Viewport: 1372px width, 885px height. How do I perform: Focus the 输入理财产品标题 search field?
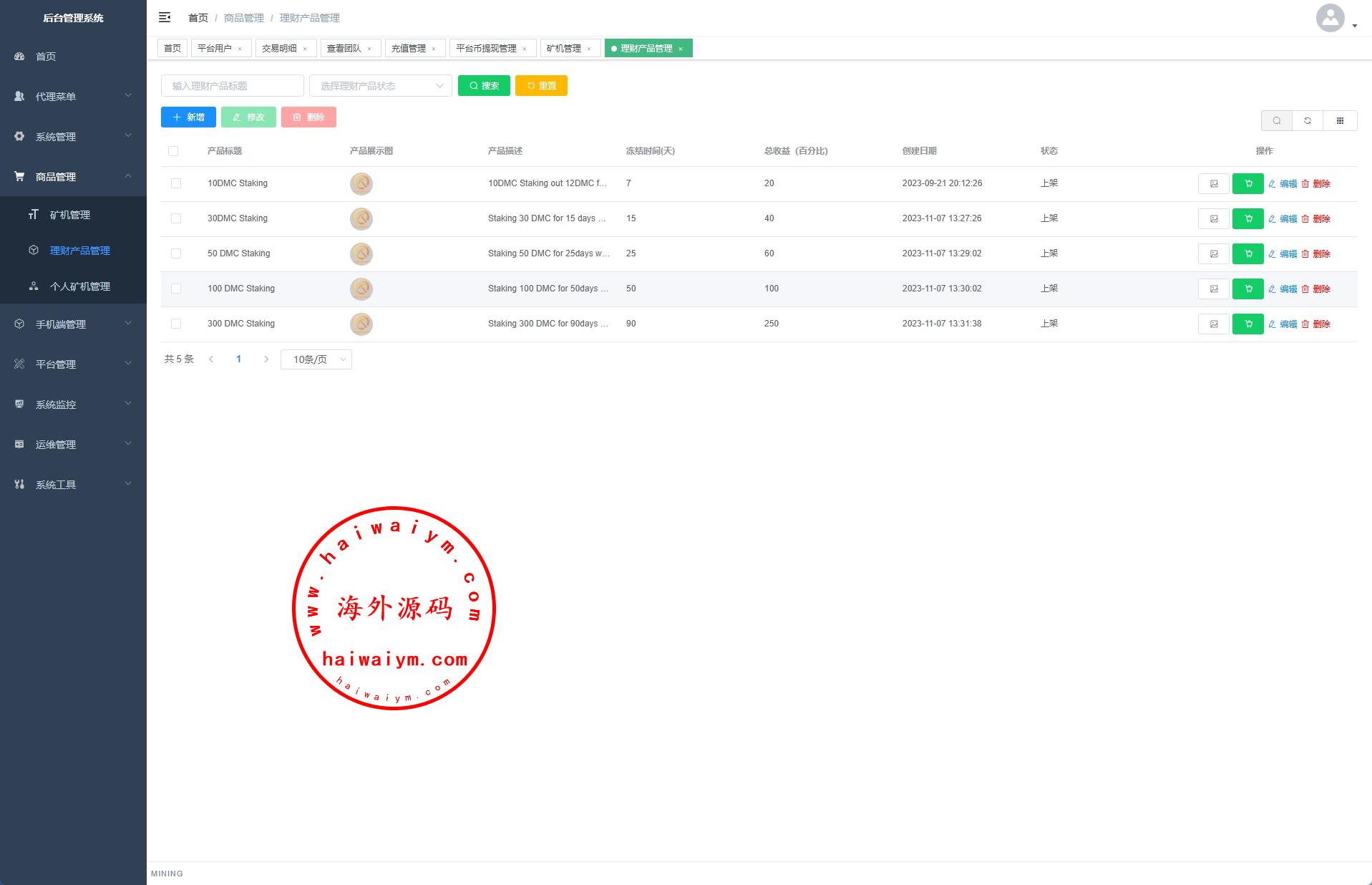point(232,86)
